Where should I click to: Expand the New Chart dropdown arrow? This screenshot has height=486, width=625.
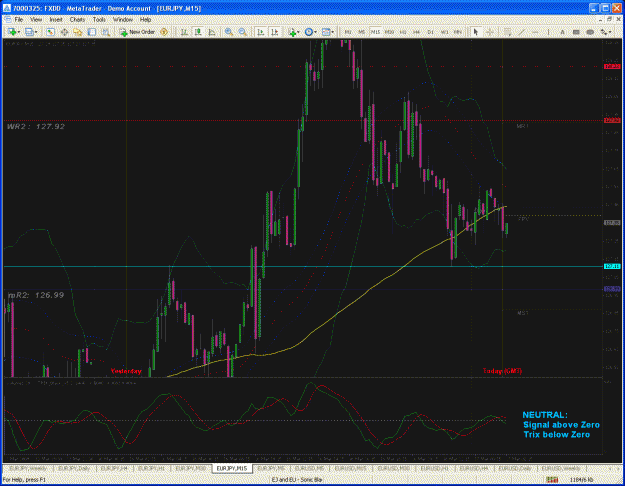click(x=19, y=32)
